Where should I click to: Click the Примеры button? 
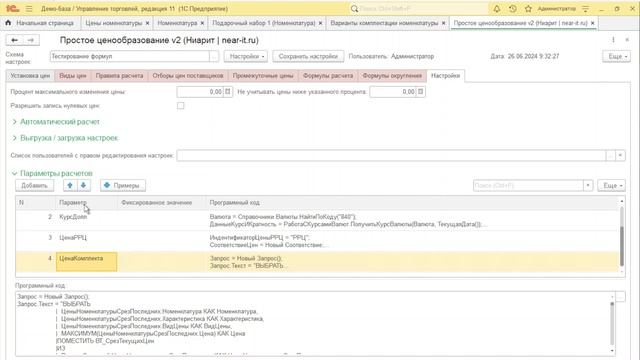123,185
